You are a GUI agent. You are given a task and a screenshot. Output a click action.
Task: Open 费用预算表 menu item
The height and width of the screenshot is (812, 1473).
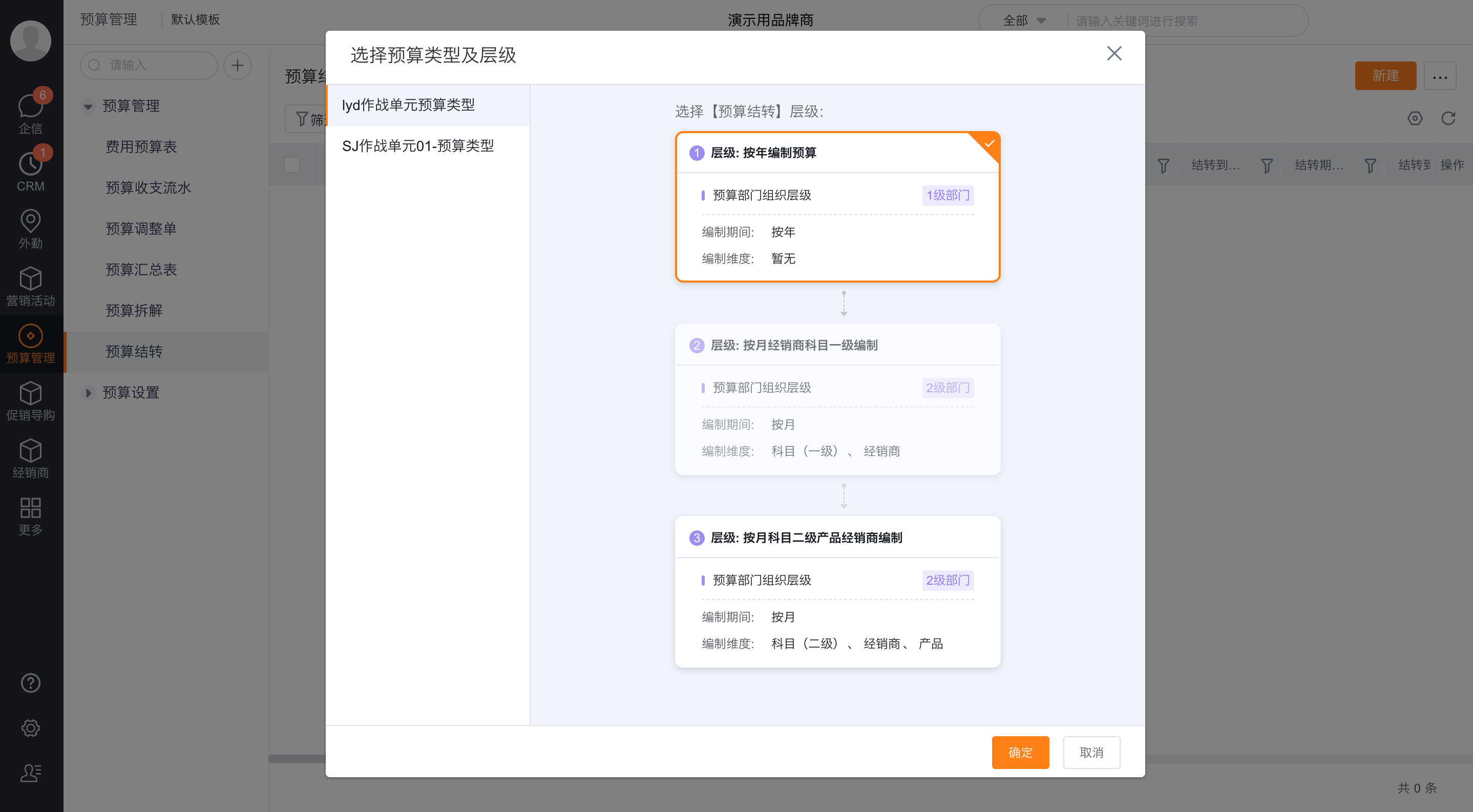[x=166, y=147]
